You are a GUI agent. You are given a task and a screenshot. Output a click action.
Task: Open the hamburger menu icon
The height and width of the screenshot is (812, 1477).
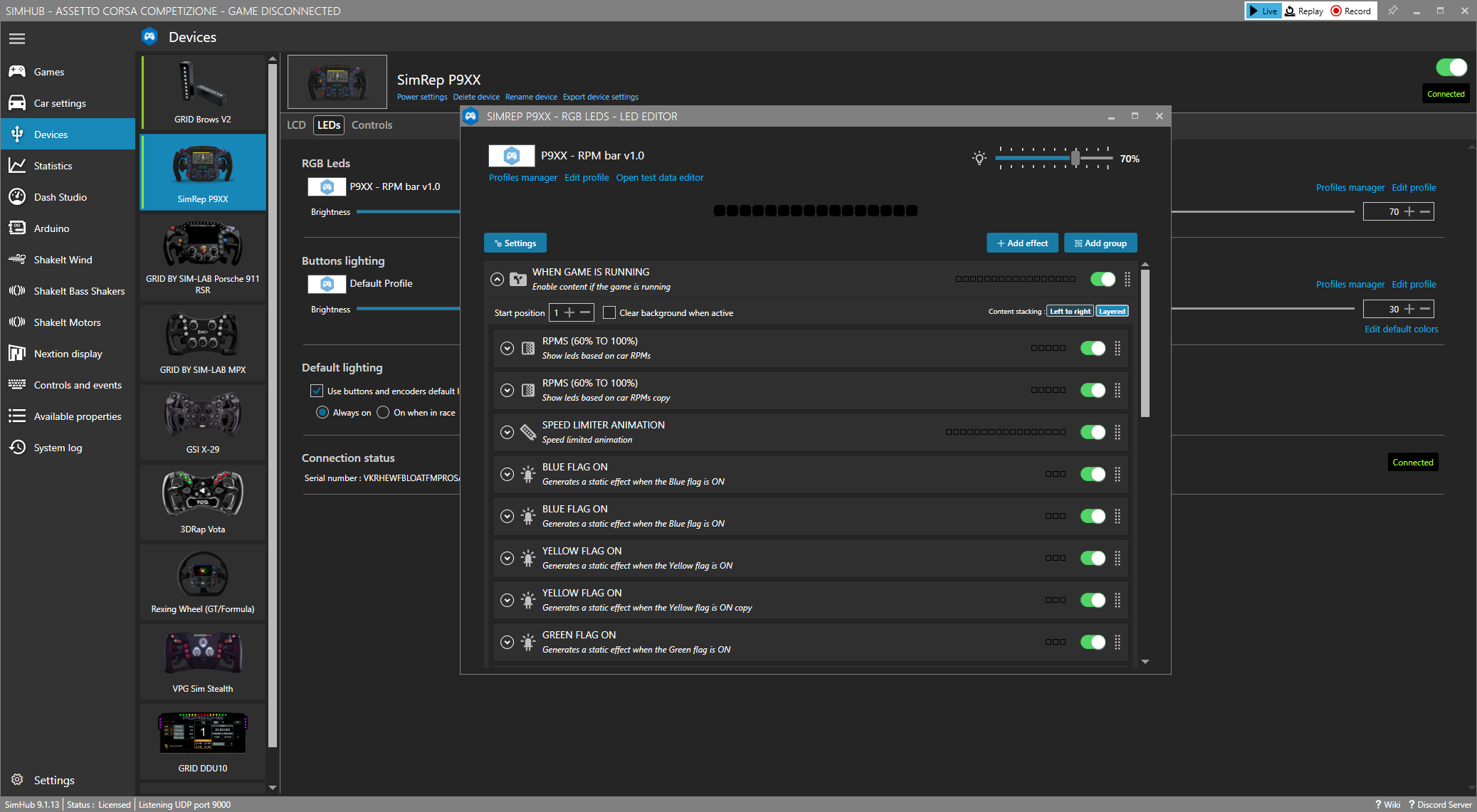(x=17, y=38)
